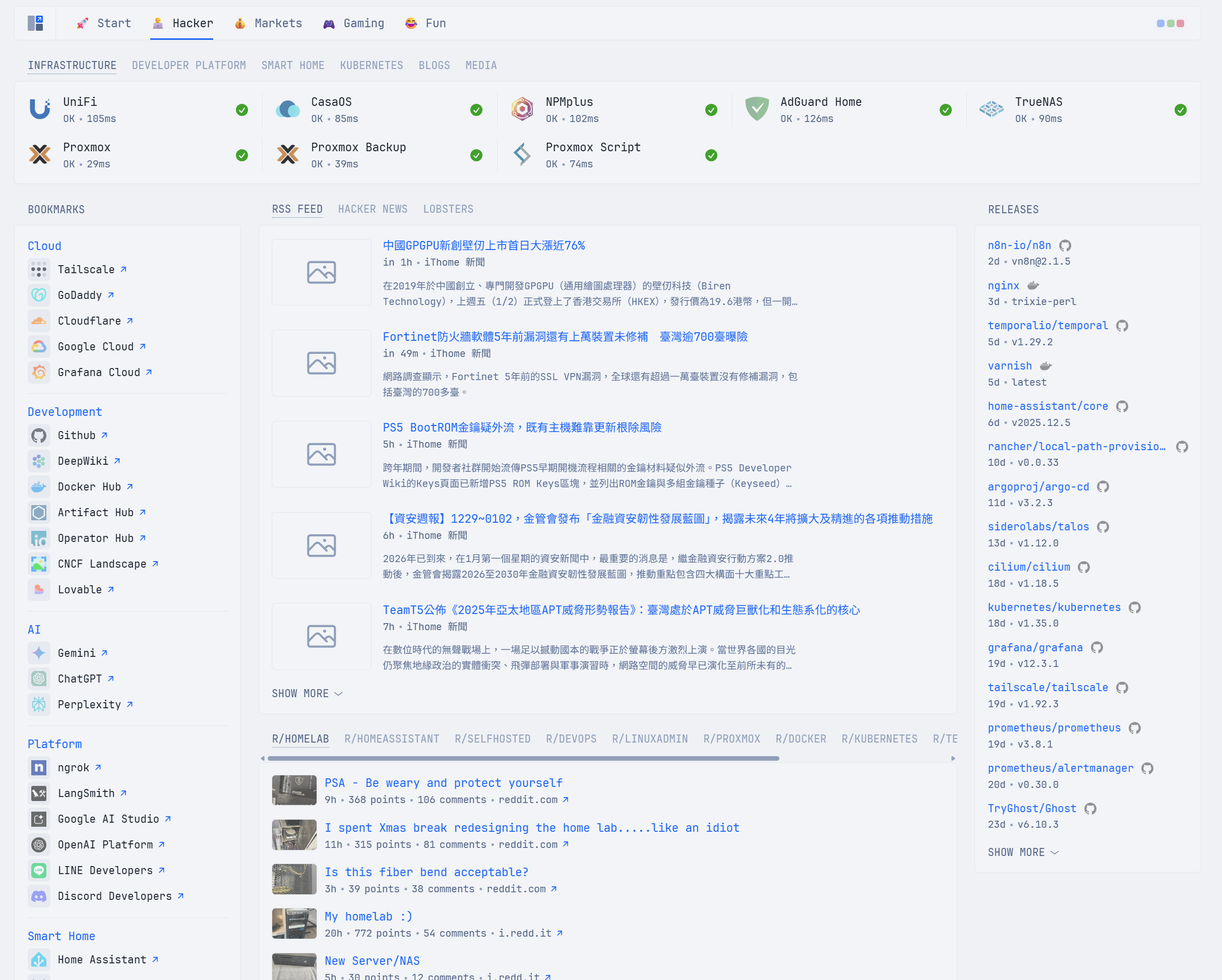1222x980 pixels.
Task: Click the Cloudflare bookmark icon
Action: 38,321
